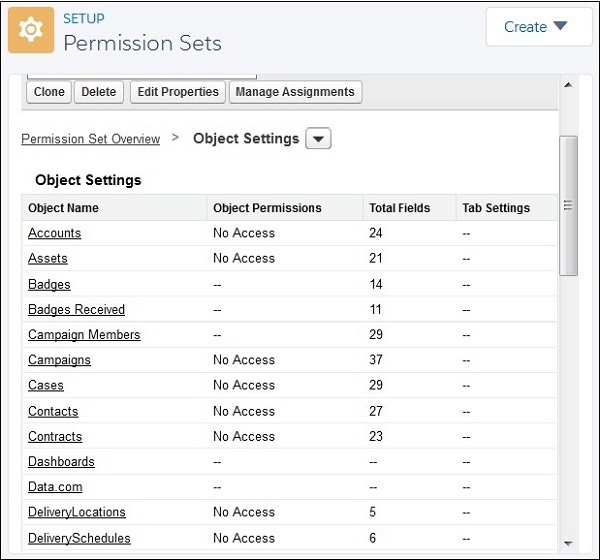Viewport: 600px width, 560px height.
Task: Select the Badges Received link
Action: pyautogui.click(x=77, y=309)
